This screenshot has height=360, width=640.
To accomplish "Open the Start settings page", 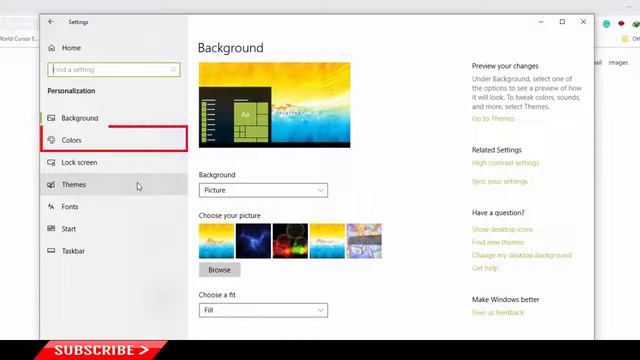I will (114, 229).
